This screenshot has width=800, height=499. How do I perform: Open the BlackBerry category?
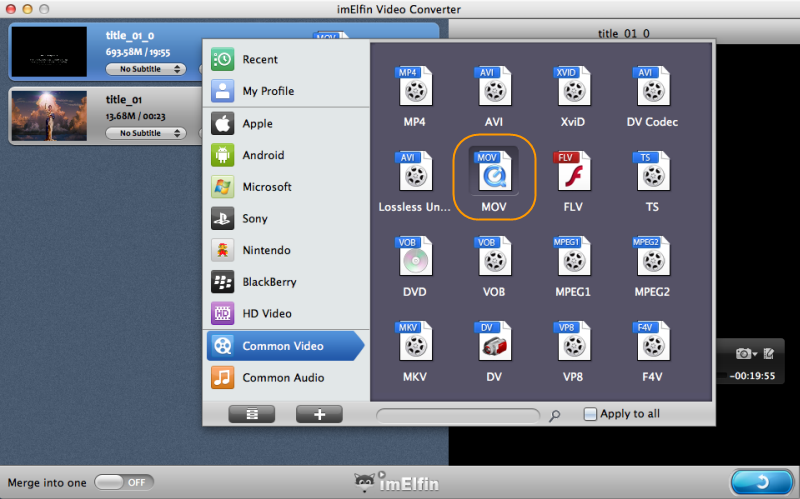(x=286, y=282)
